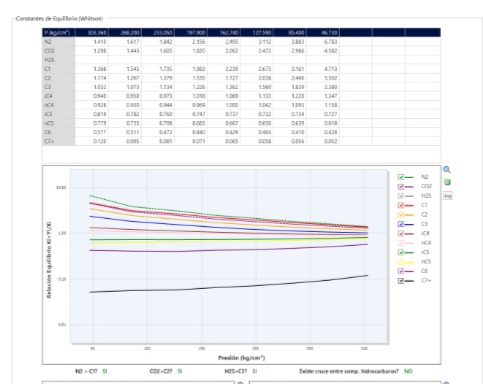Click the C3 value 1.134 cell
This screenshot has width=483, height=384.
(x=158, y=87)
